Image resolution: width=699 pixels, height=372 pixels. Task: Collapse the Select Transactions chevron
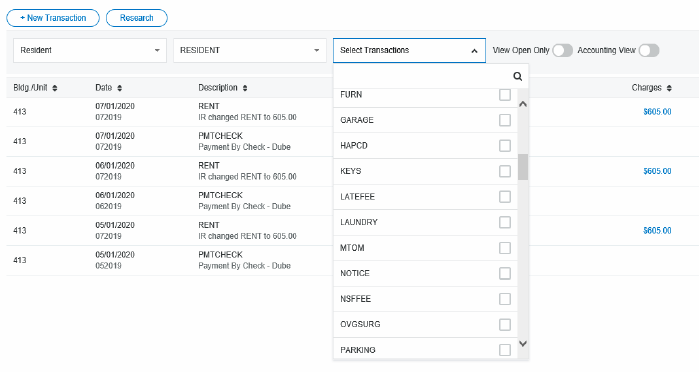point(474,51)
